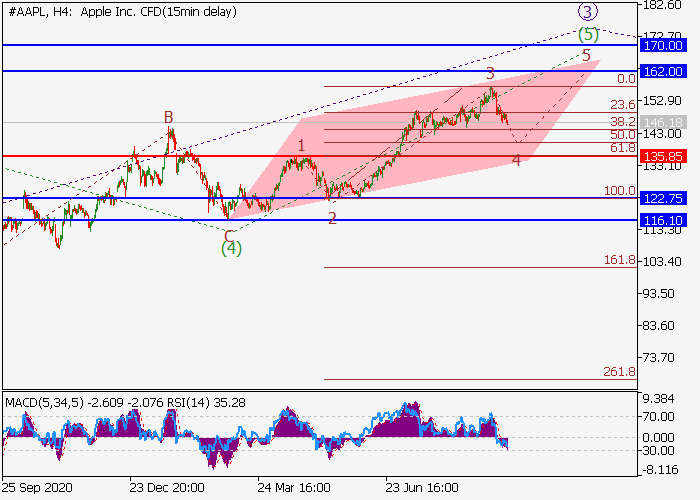Viewport: 700px width, 500px height.
Task: Click the 83.60 price axis value
Action: [x=658, y=326]
